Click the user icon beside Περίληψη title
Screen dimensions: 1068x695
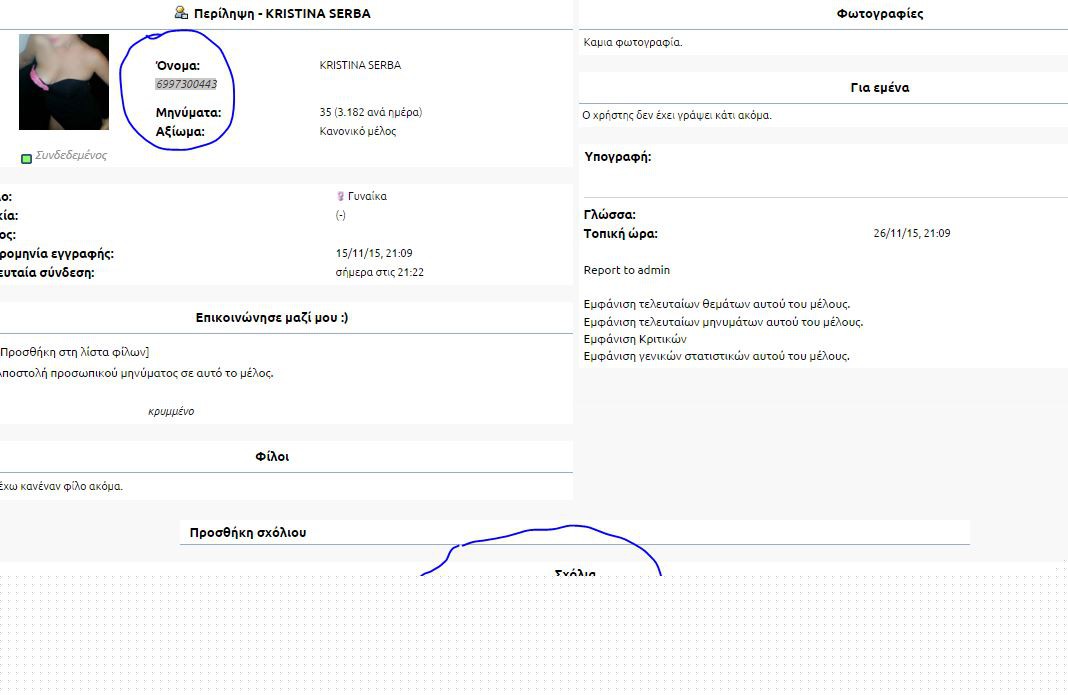[x=180, y=13]
